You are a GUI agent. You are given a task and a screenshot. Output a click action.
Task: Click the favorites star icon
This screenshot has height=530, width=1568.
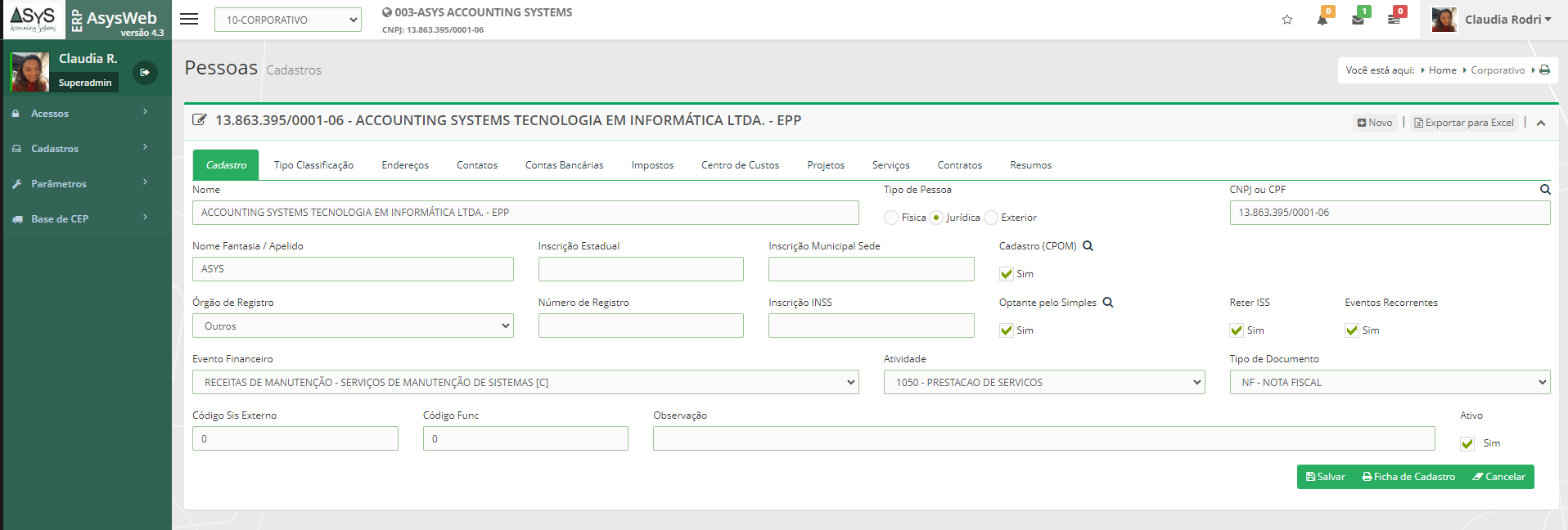click(1287, 20)
